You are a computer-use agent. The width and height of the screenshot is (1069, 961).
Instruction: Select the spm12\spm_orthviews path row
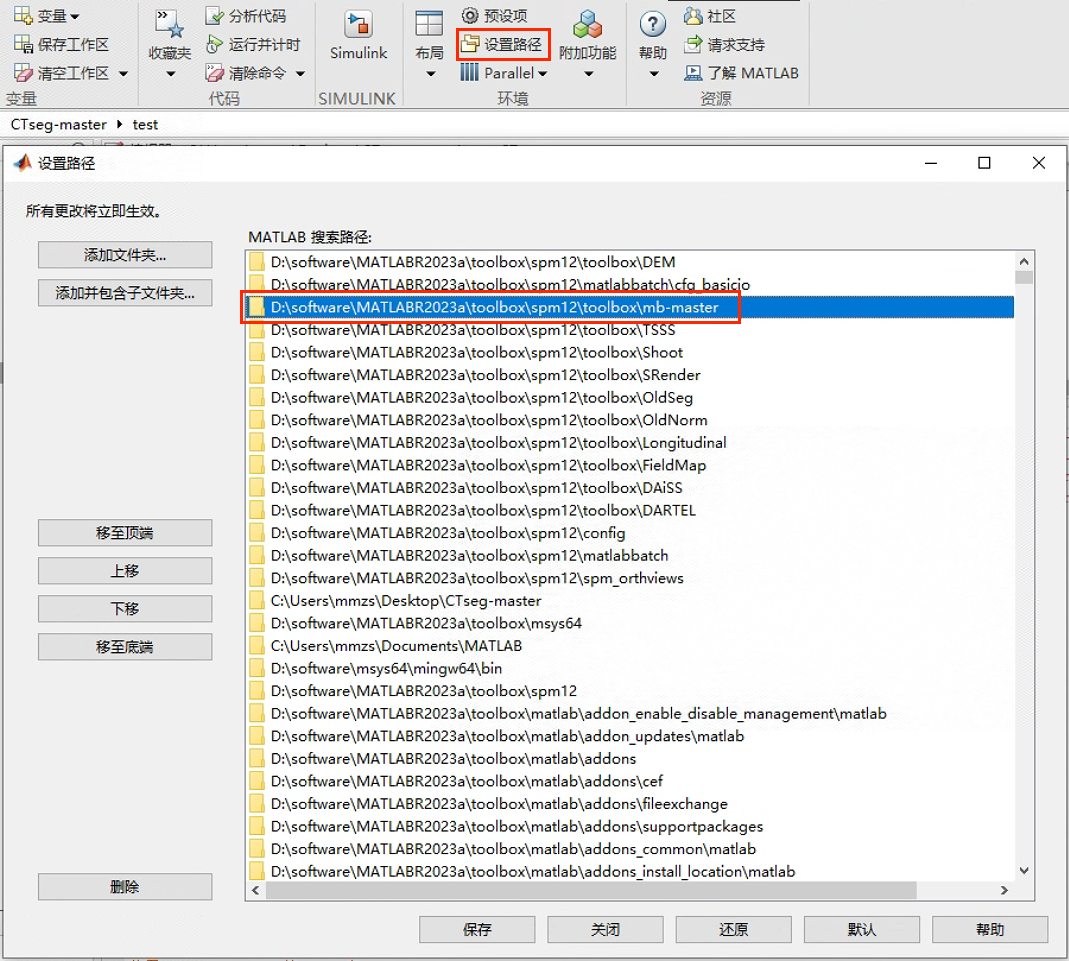630,578
